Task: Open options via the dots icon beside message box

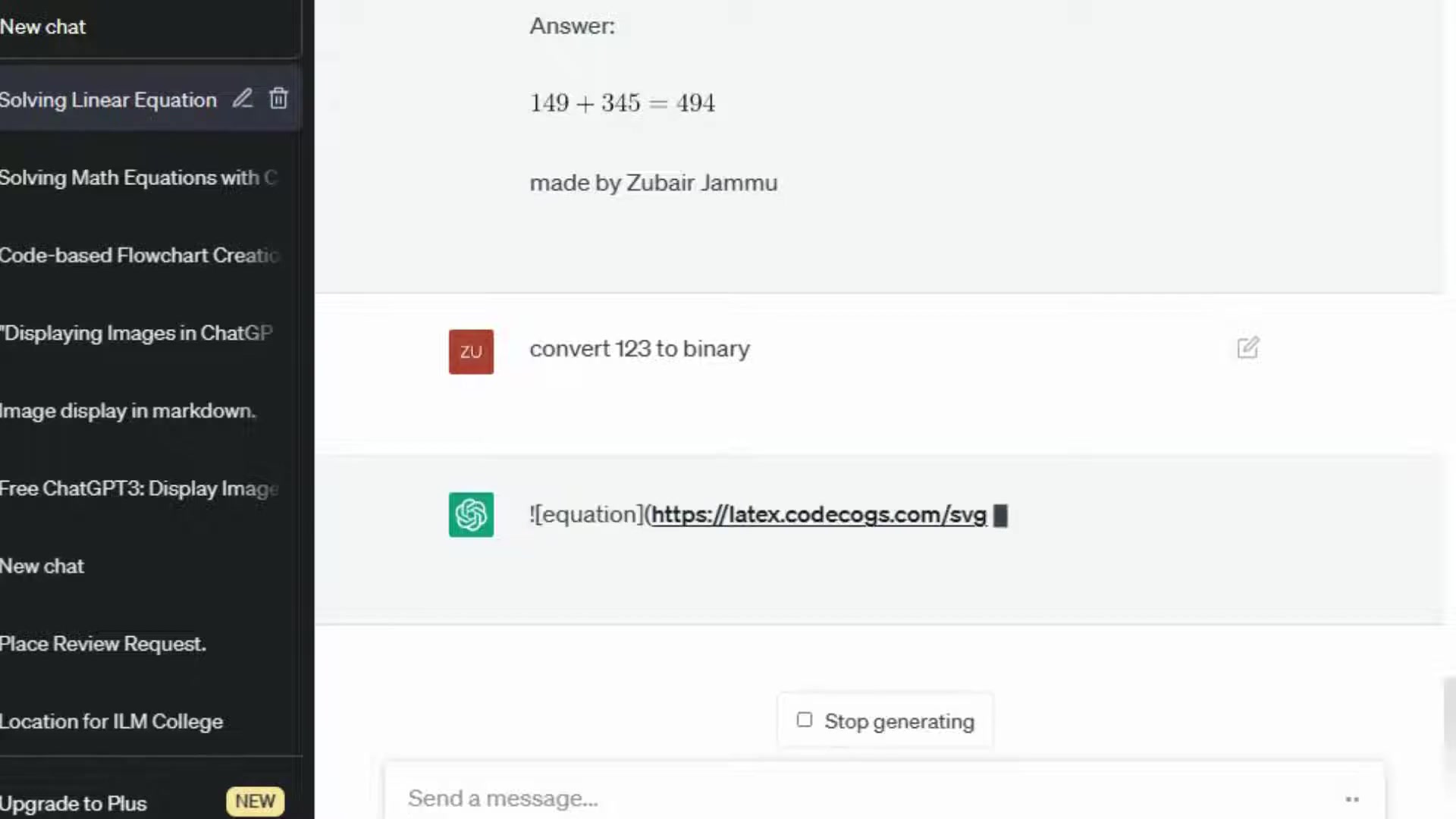Action: pyautogui.click(x=1353, y=799)
